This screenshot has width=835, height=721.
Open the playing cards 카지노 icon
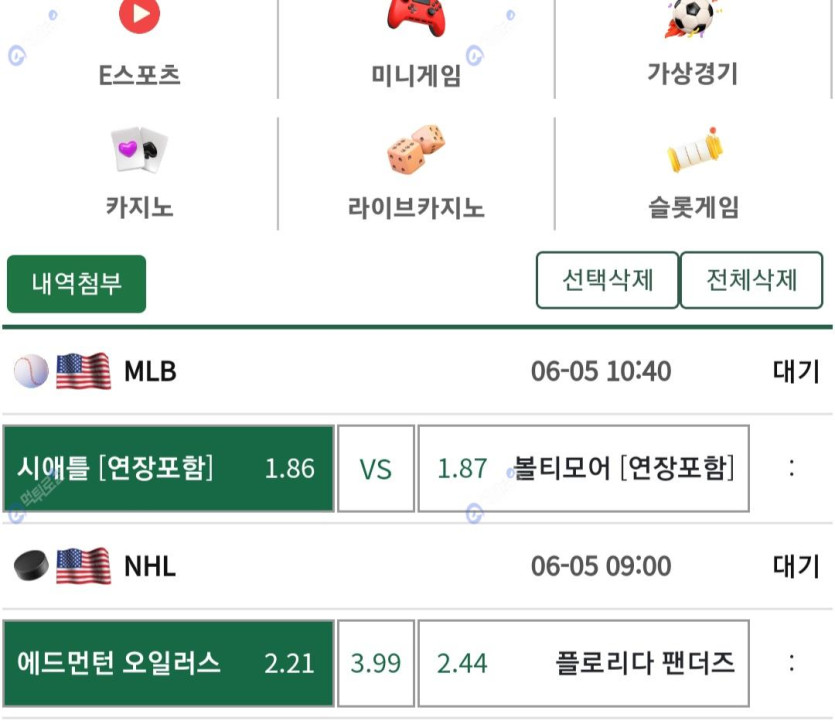coord(140,150)
